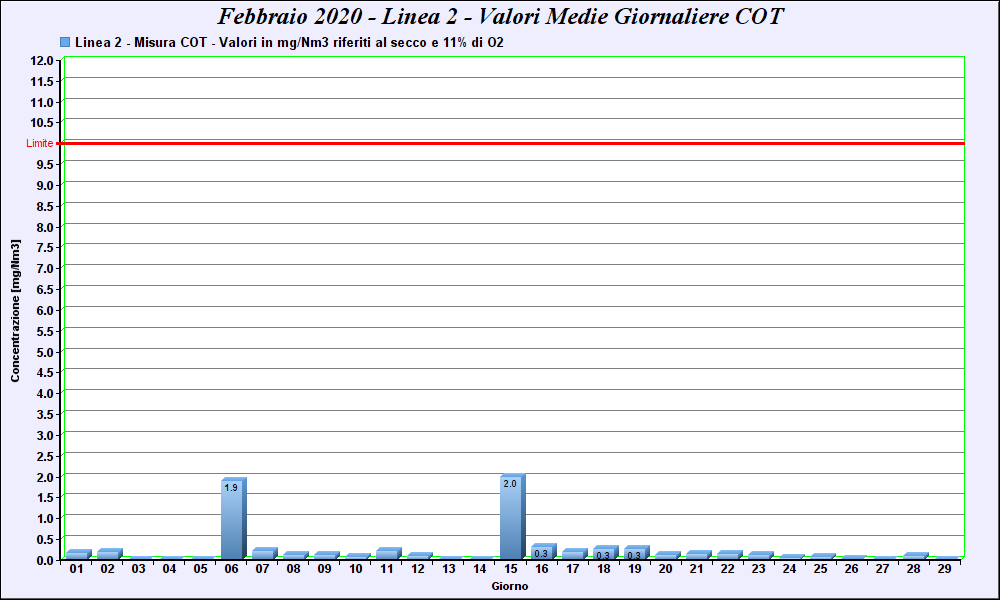Click the x-axis label 20

666,569
